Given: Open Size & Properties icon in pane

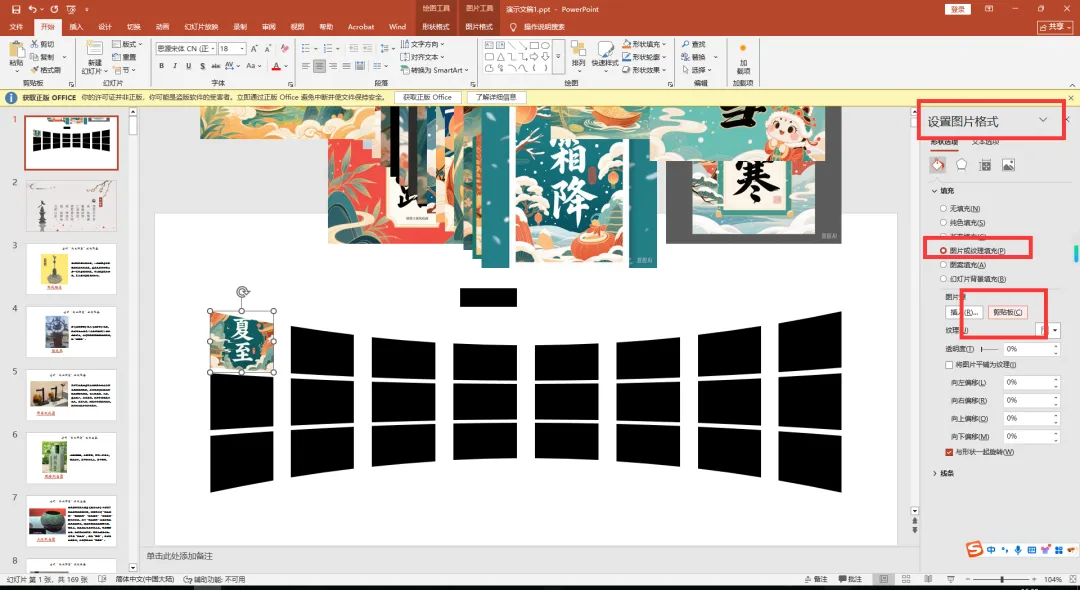Looking at the screenshot, I should pyautogui.click(x=985, y=165).
